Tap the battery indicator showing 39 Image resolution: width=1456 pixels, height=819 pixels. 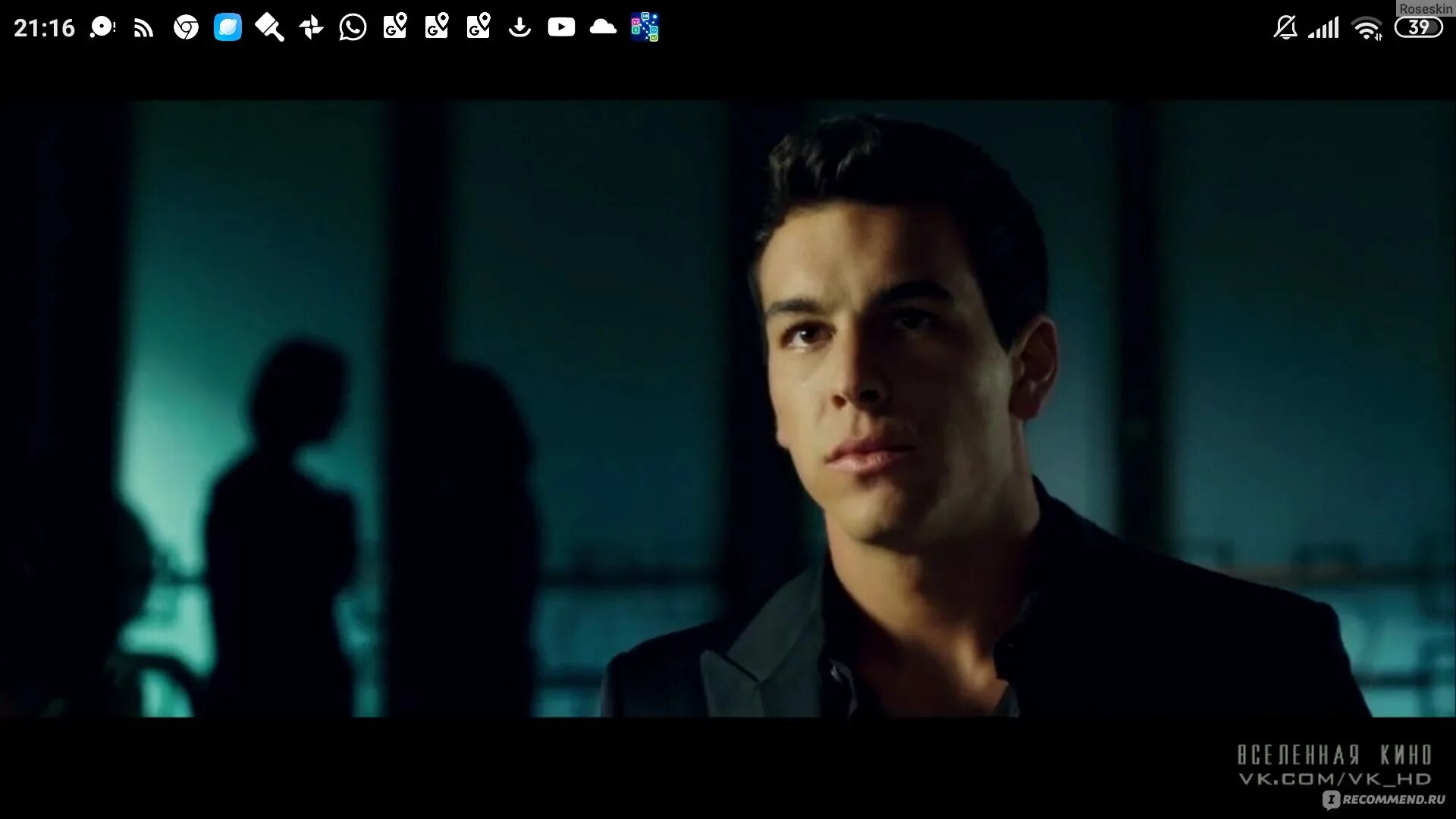coord(1419,27)
